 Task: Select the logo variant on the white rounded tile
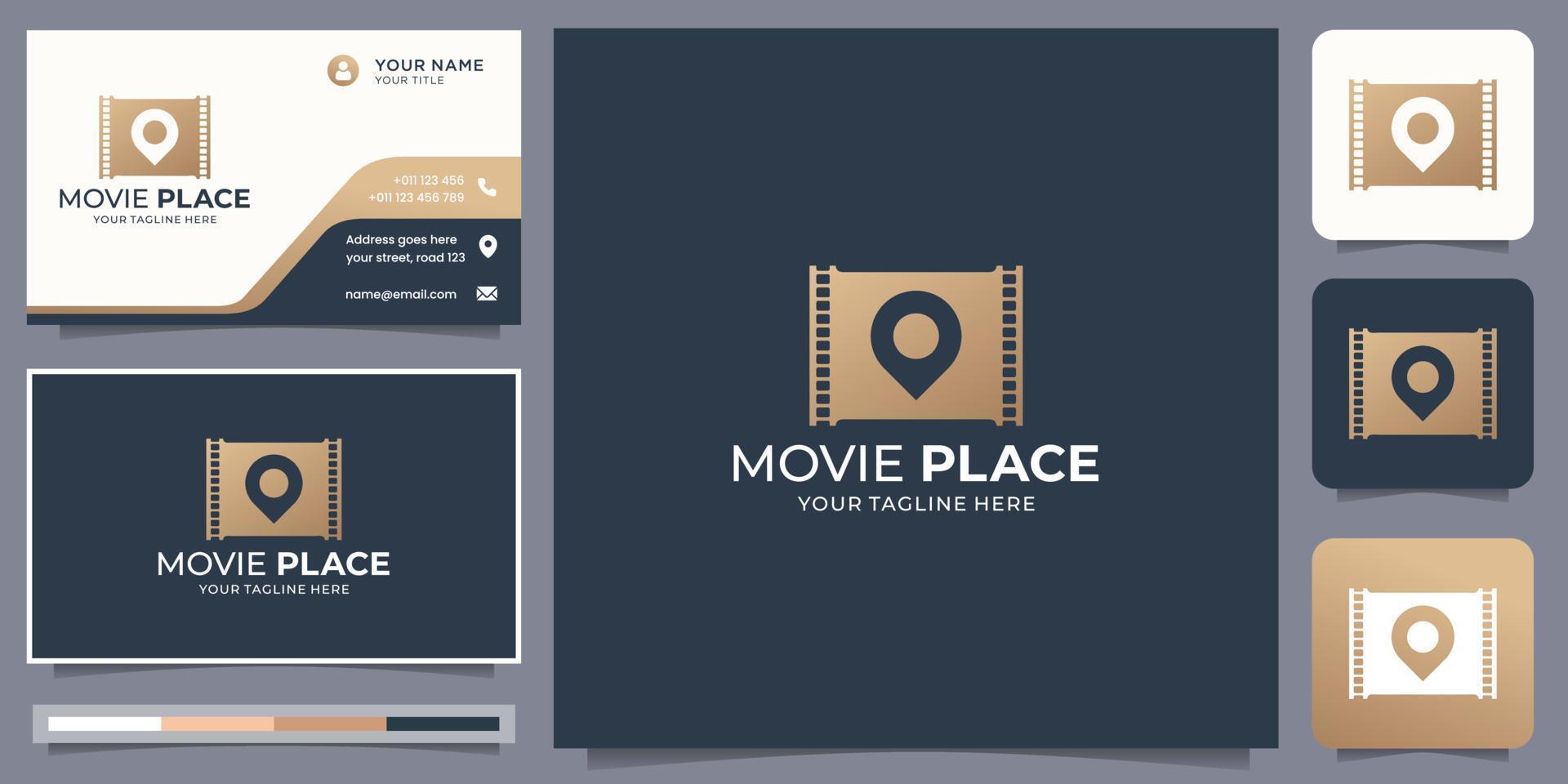click(1423, 135)
